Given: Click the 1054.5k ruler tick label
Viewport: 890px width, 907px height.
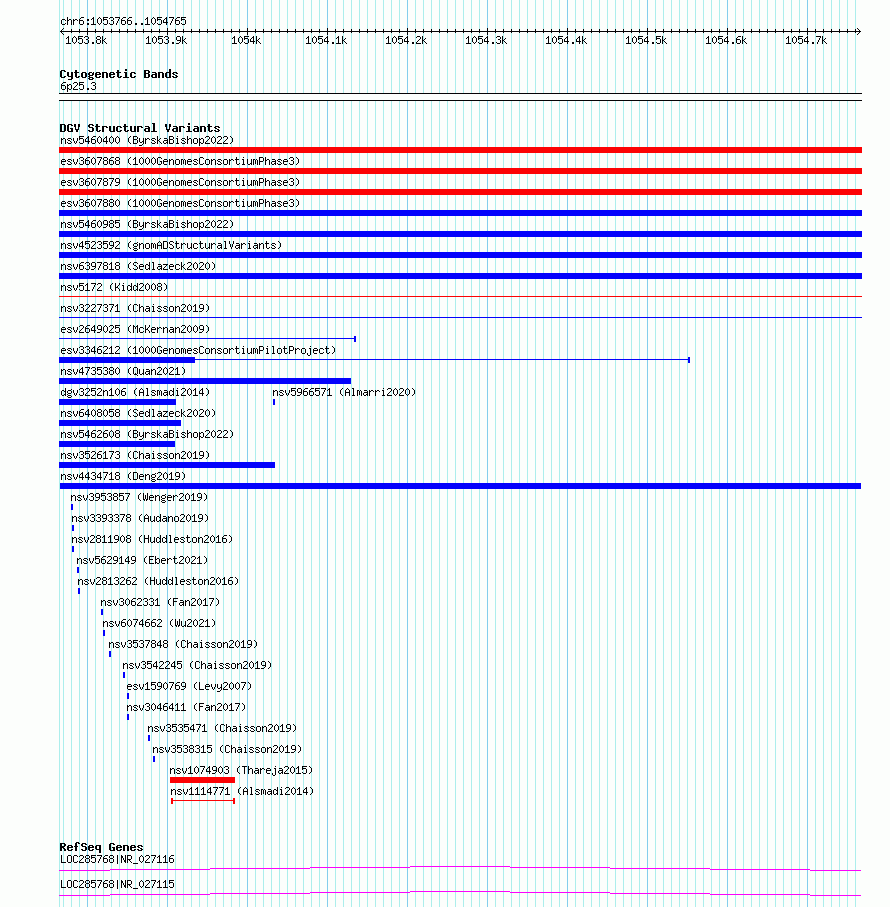Looking at the screenshot, I should (x=646, y=40).
